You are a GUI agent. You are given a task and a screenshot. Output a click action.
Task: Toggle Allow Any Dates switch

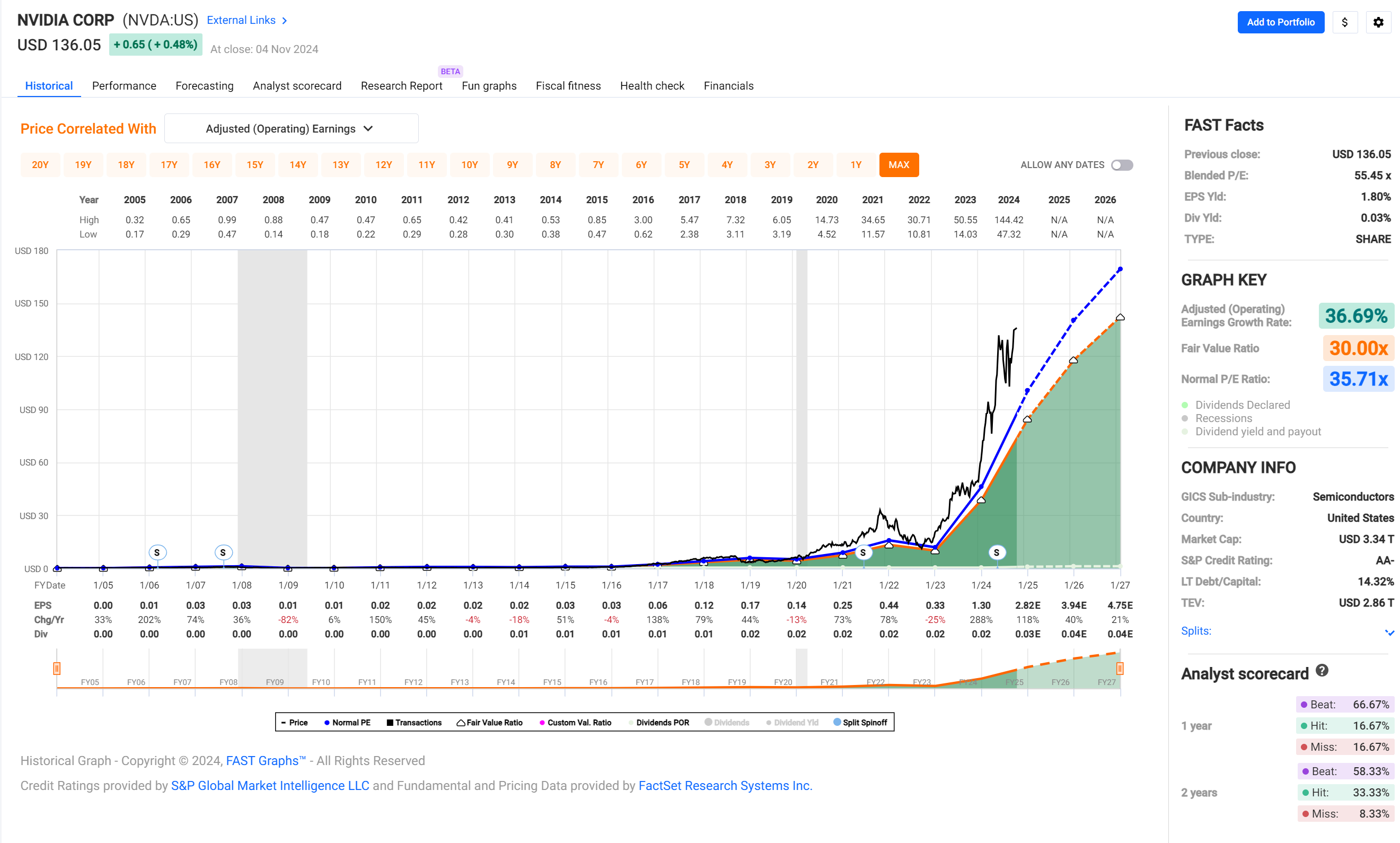tap(1122, 165)
